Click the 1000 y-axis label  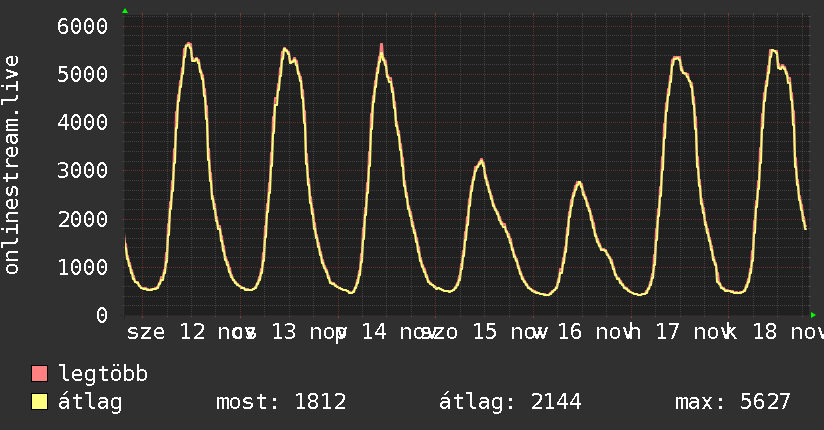coord(83,267)
